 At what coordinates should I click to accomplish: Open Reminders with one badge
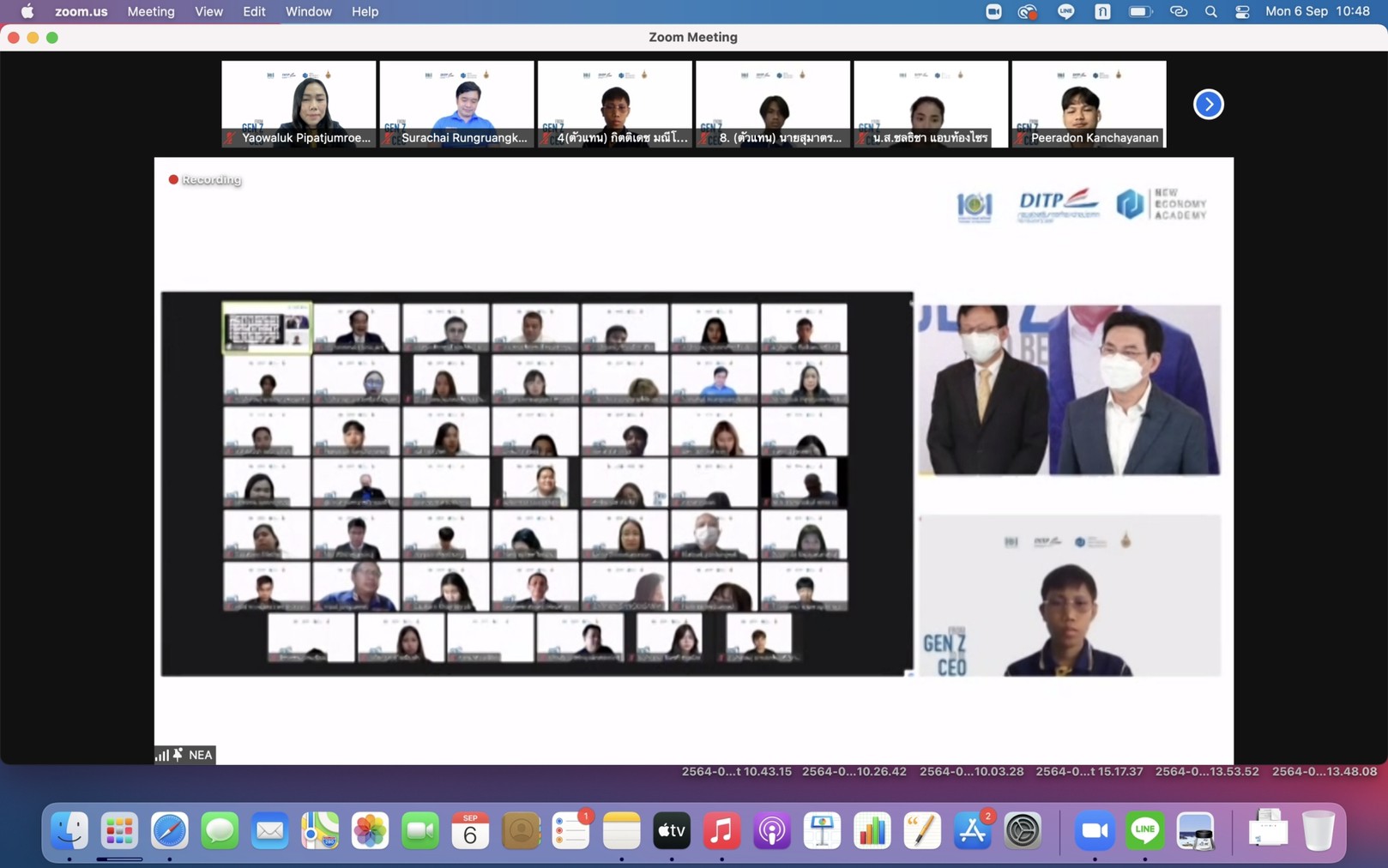tap(570, 830)
